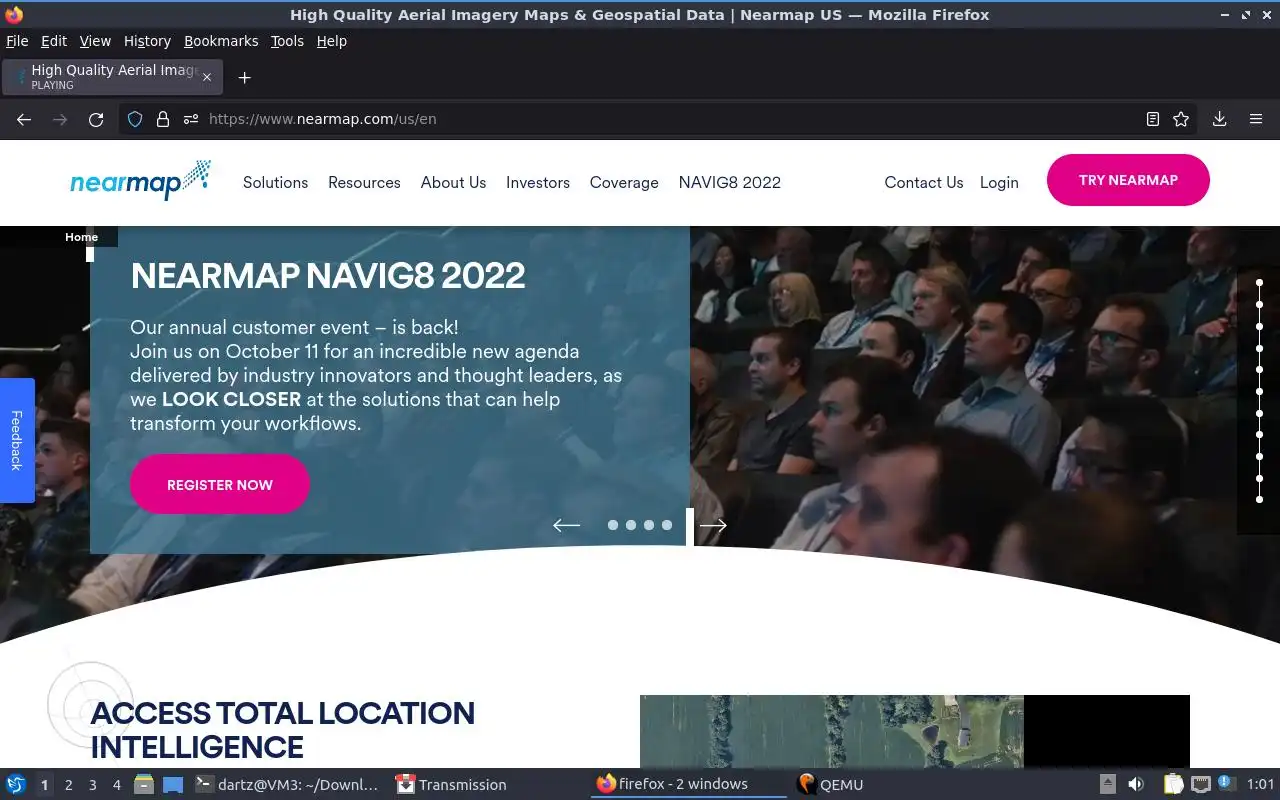Open Firefox downloads panel

tap(1219, 119)
